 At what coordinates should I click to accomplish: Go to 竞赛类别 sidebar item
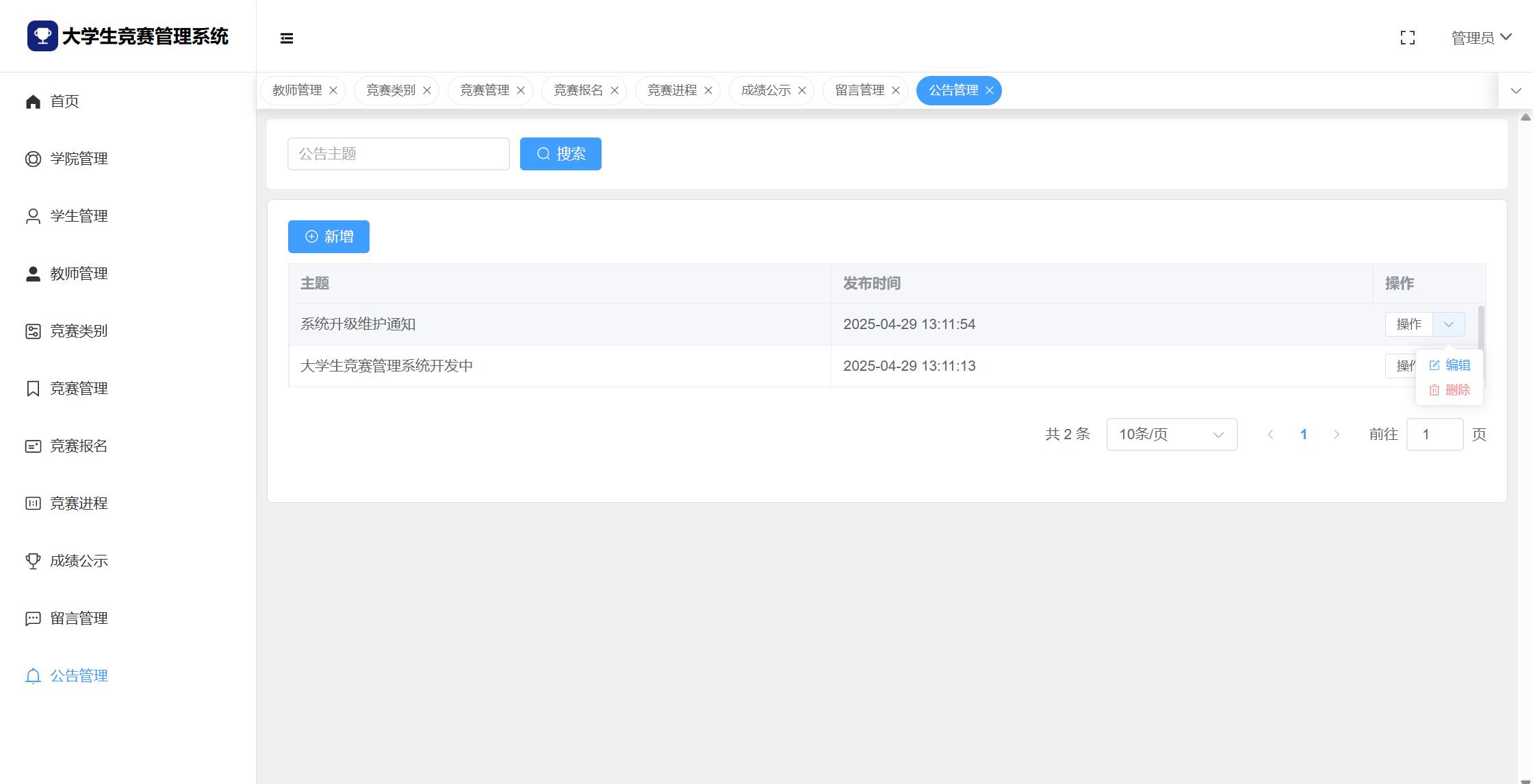79,331
